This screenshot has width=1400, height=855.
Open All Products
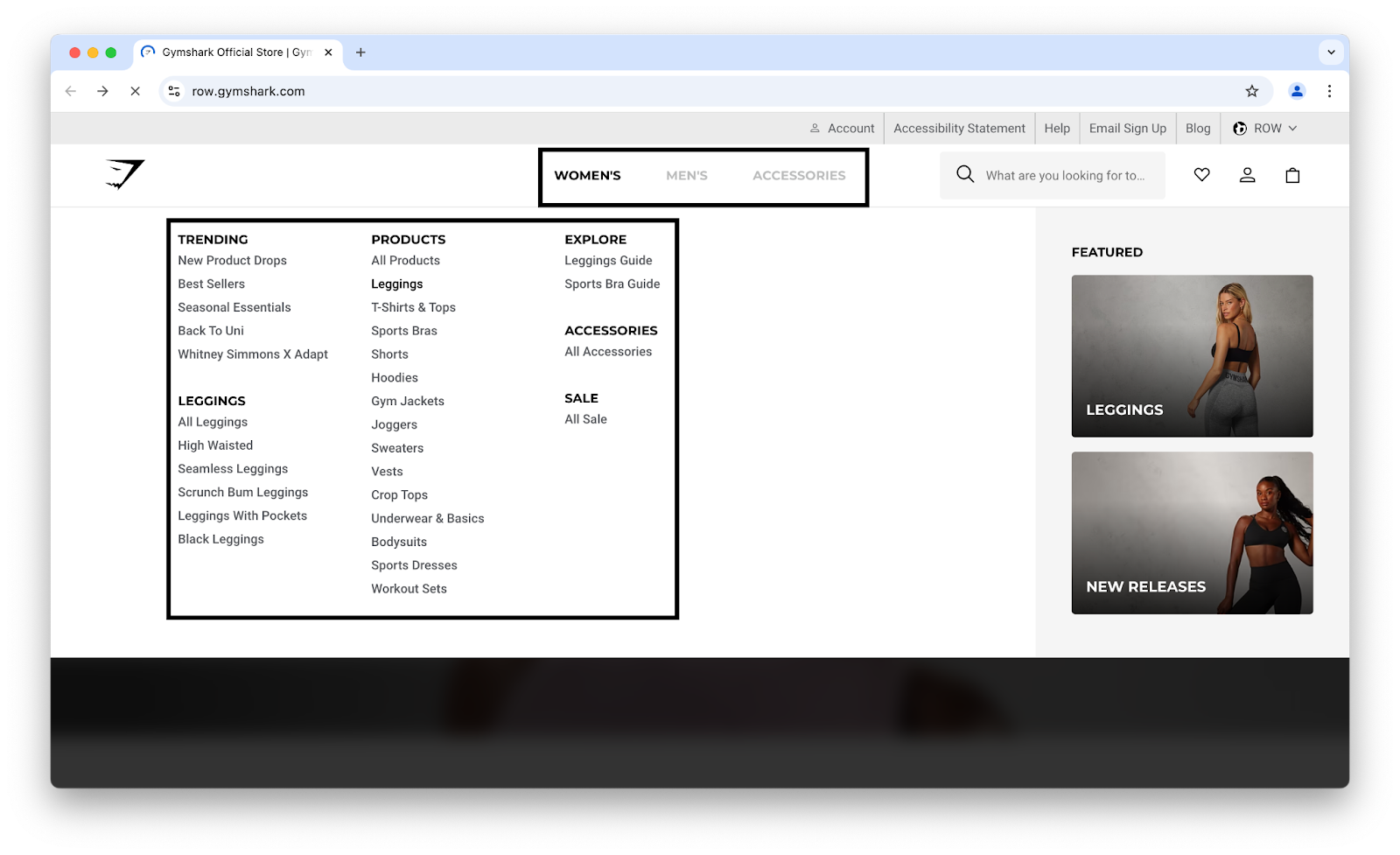tap(405, 261)
